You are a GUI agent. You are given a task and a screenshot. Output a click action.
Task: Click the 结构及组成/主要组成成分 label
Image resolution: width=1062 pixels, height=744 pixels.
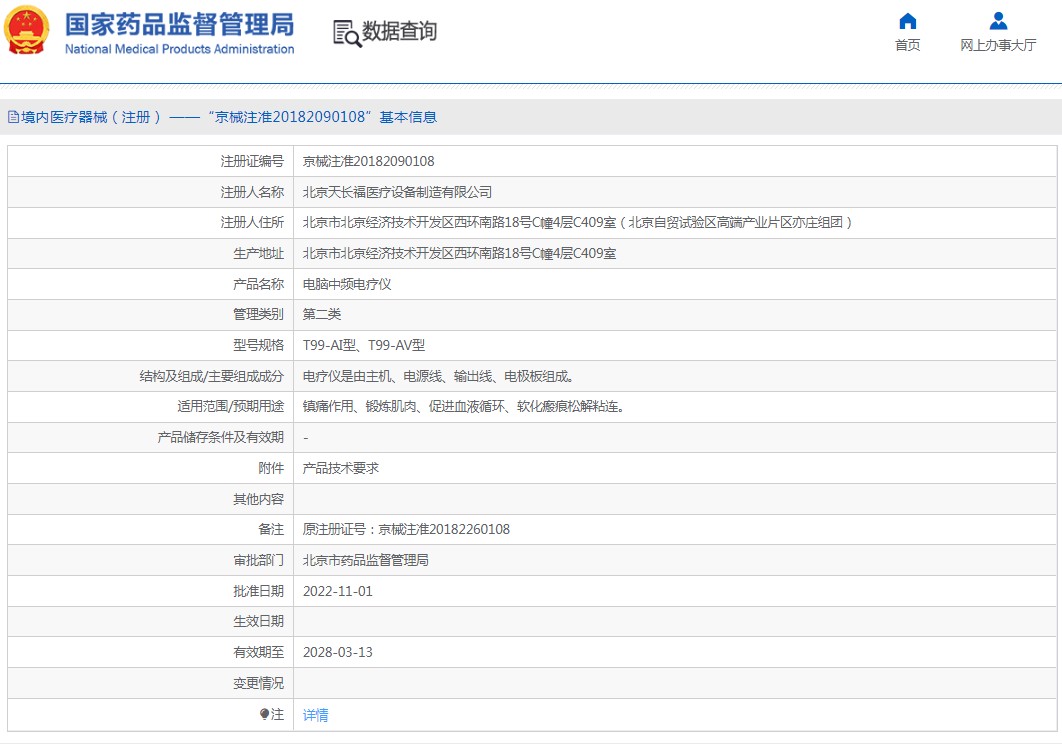211,376
